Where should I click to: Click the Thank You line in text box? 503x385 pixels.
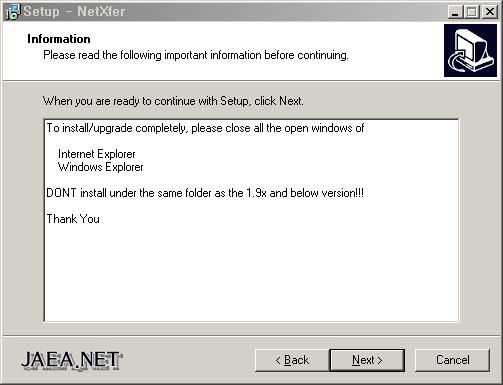tap(73, 219)
